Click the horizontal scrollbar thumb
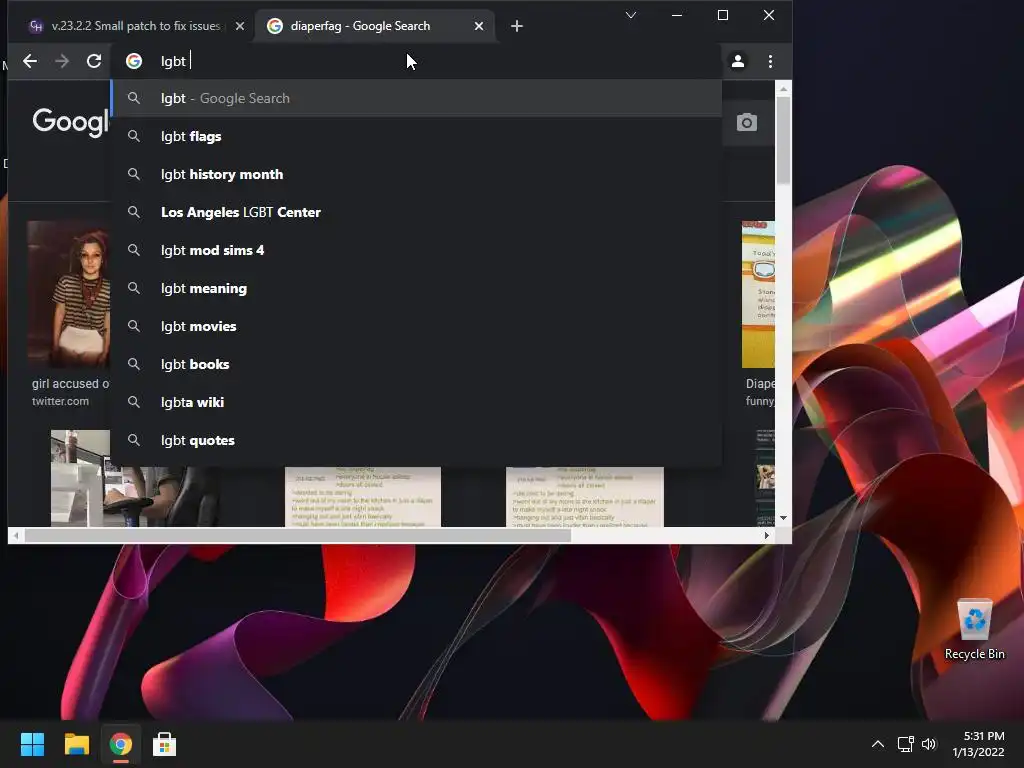The height and width of the screenshot is (768, 1024). (298, 536)
